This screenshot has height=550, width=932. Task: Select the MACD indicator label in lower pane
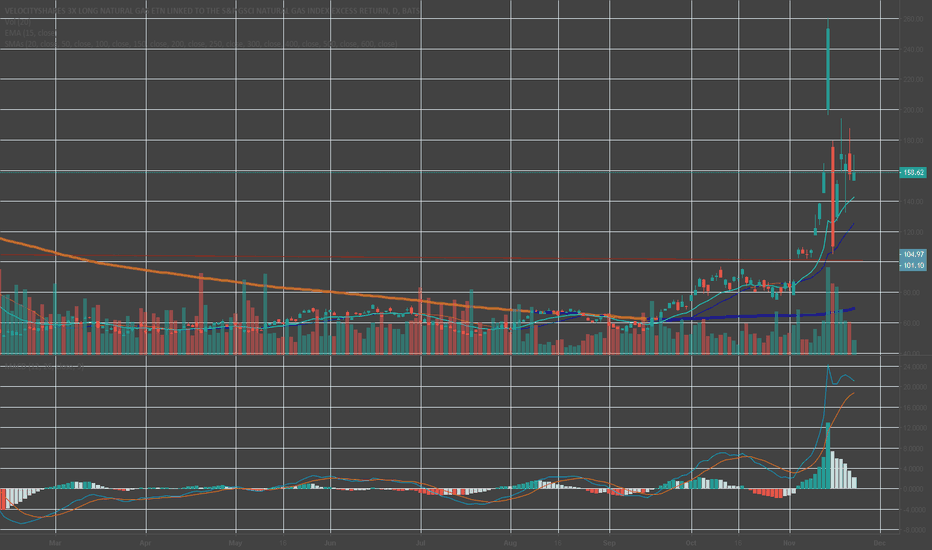click(x=44, y=366)
